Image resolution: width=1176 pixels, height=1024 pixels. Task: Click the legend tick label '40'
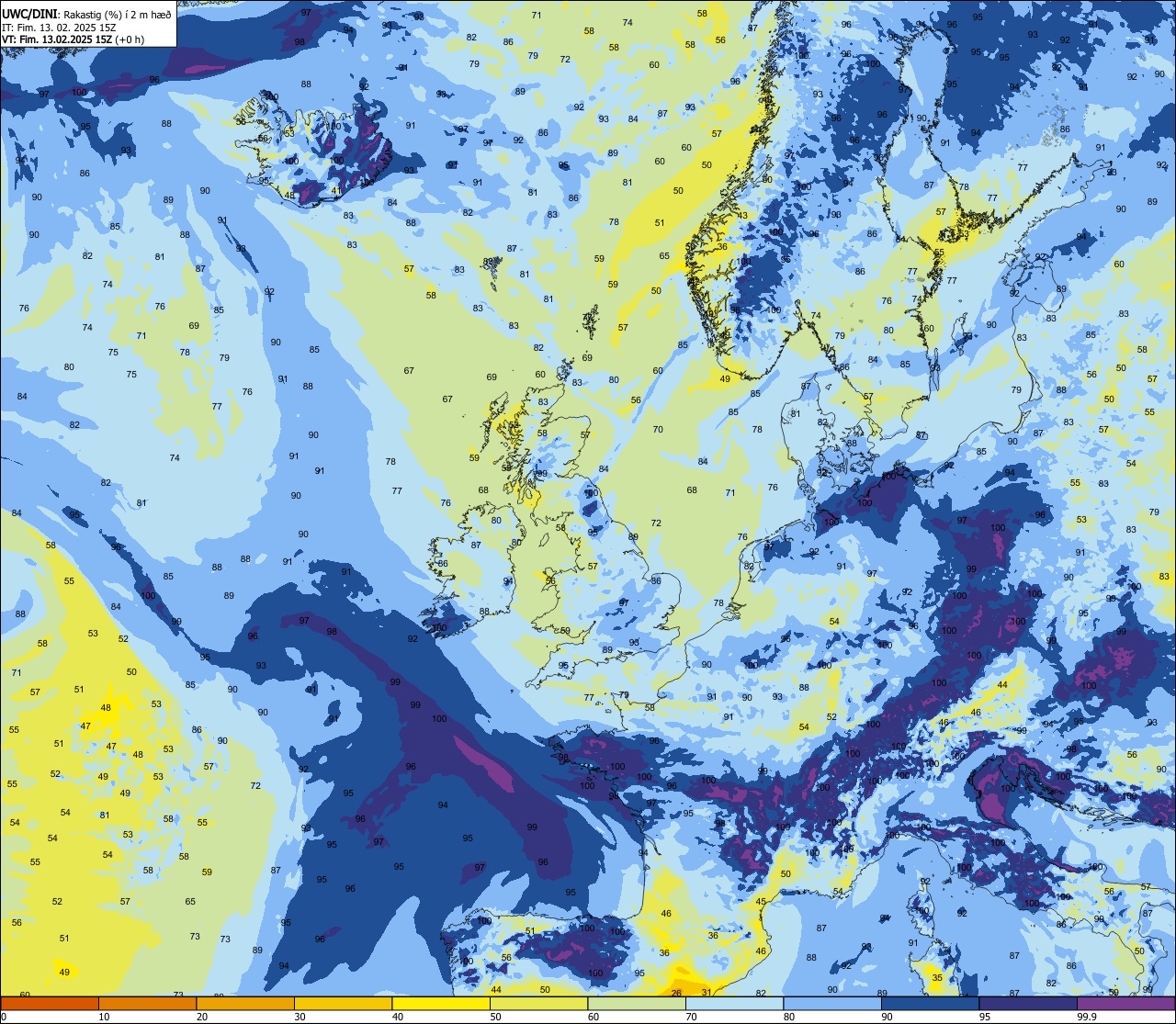[398, 1016]
